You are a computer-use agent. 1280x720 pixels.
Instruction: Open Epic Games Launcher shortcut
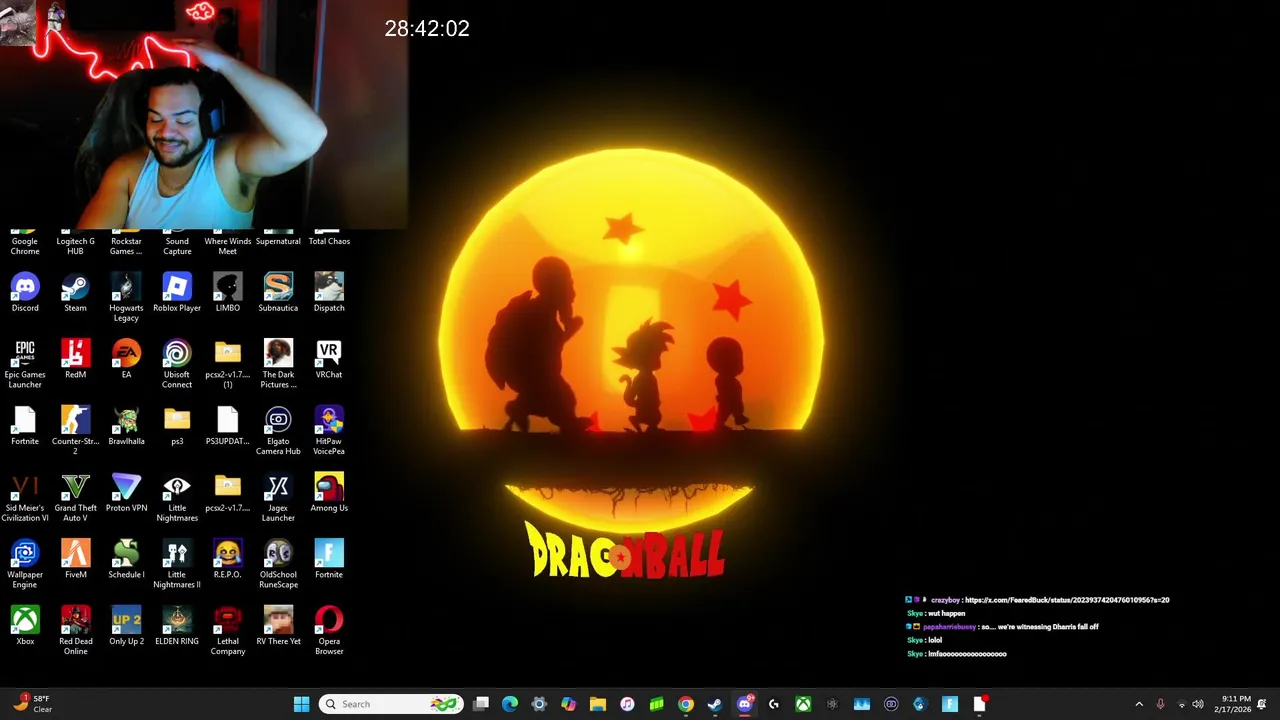point(25,365)
